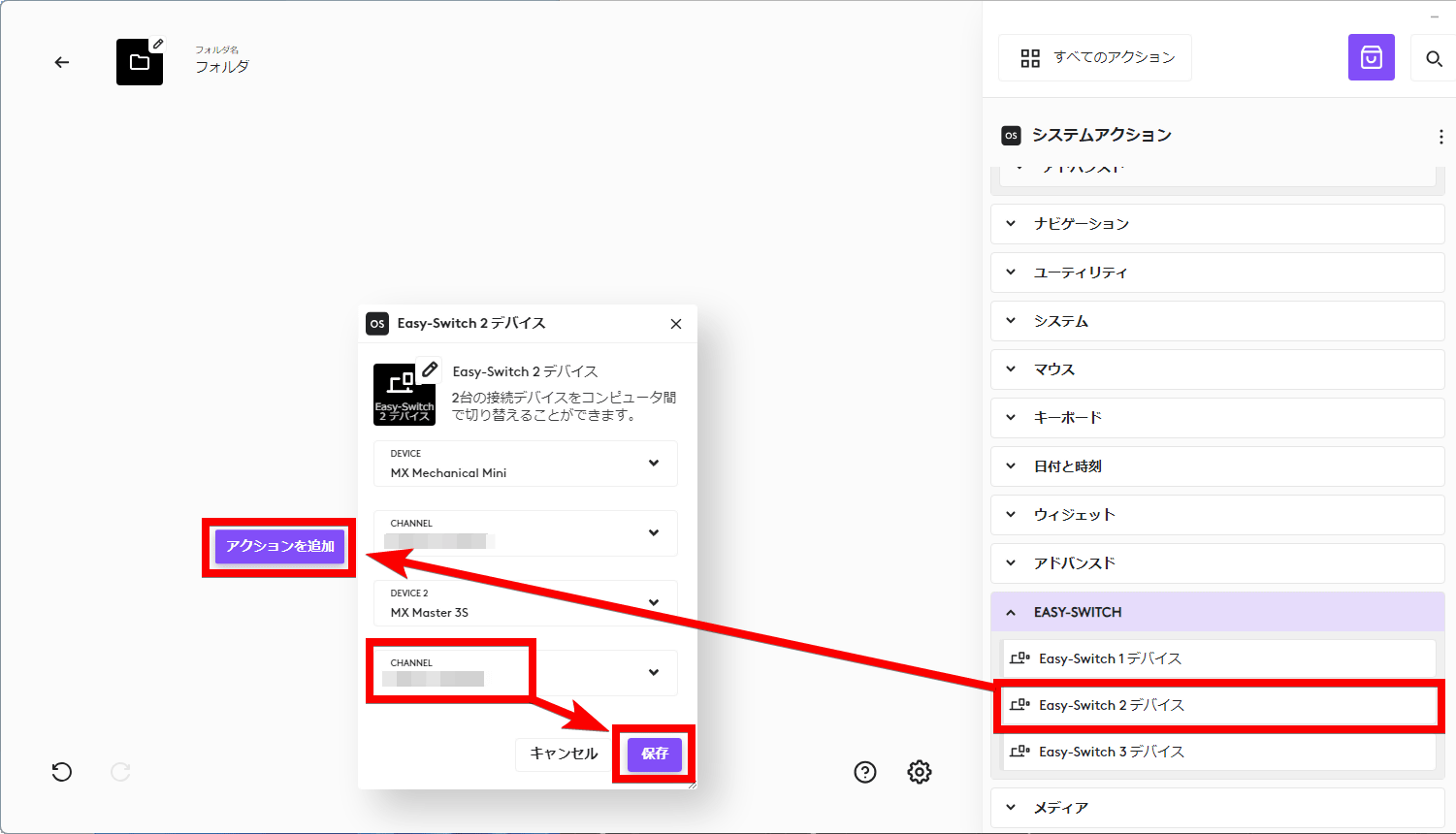
Task: Click the アクションを追加 button
Action: [x=279, y=546]
